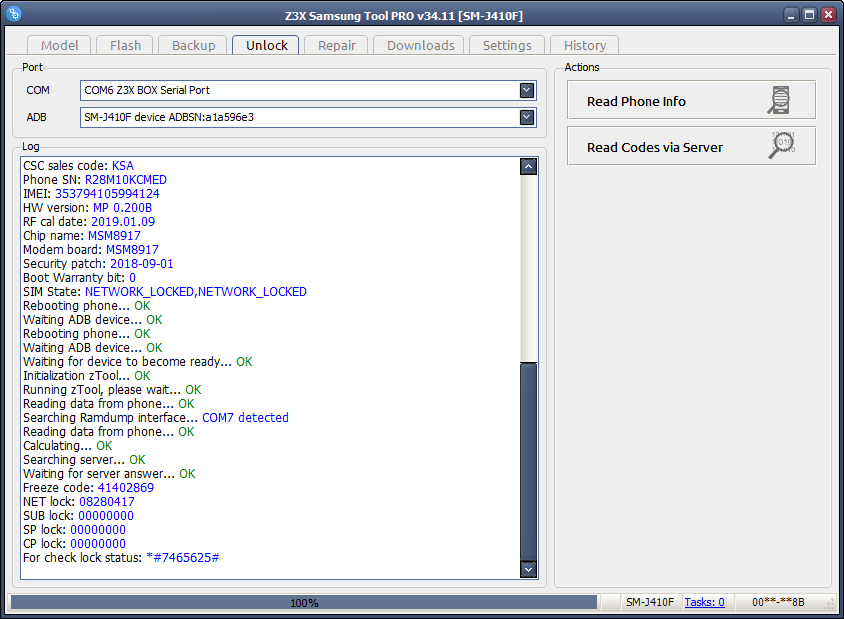
Task: Open the Settings tab
Action: click(507, 45)
